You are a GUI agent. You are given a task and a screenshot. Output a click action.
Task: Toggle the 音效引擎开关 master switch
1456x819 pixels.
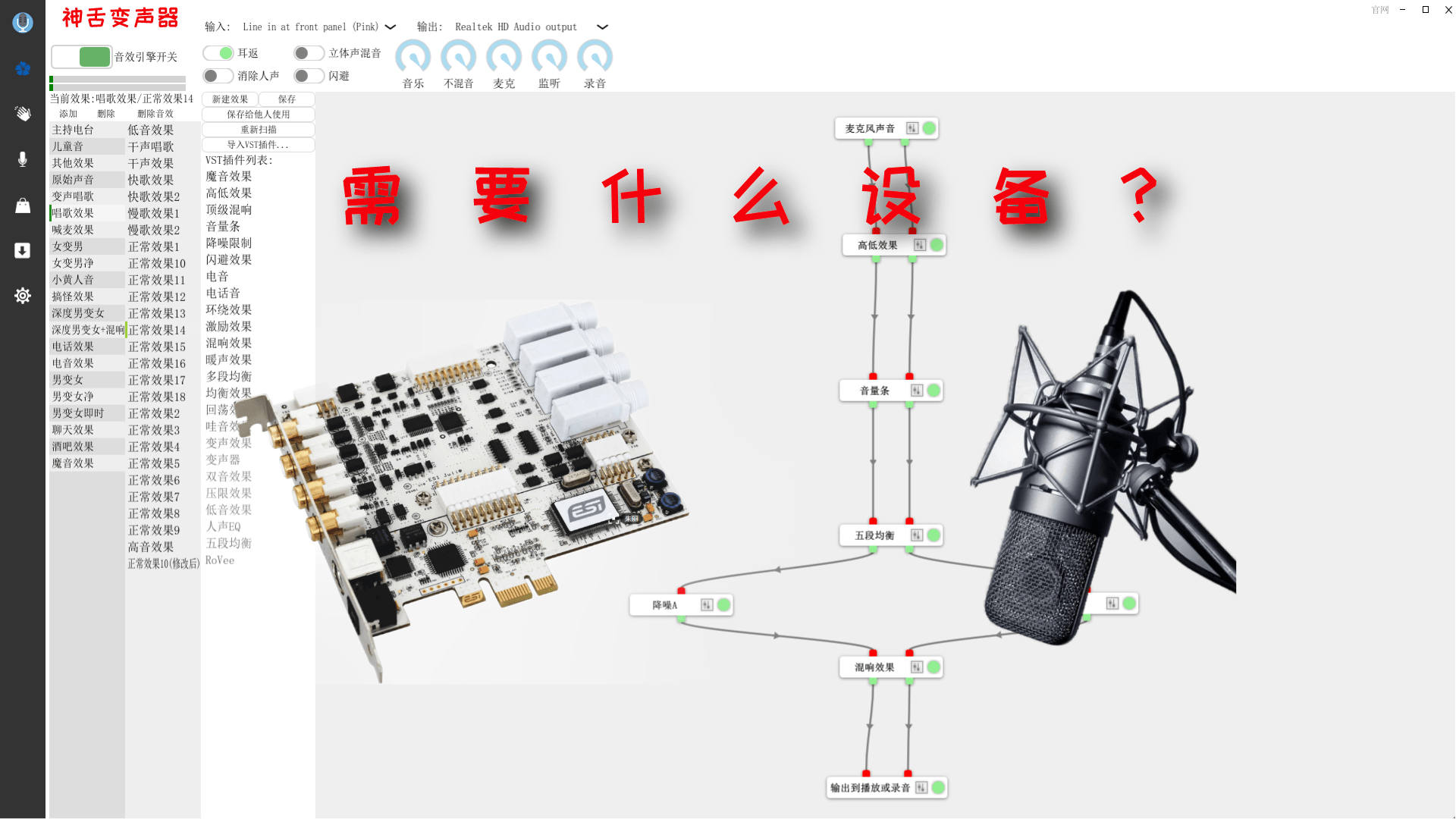[x=82, y=57]
